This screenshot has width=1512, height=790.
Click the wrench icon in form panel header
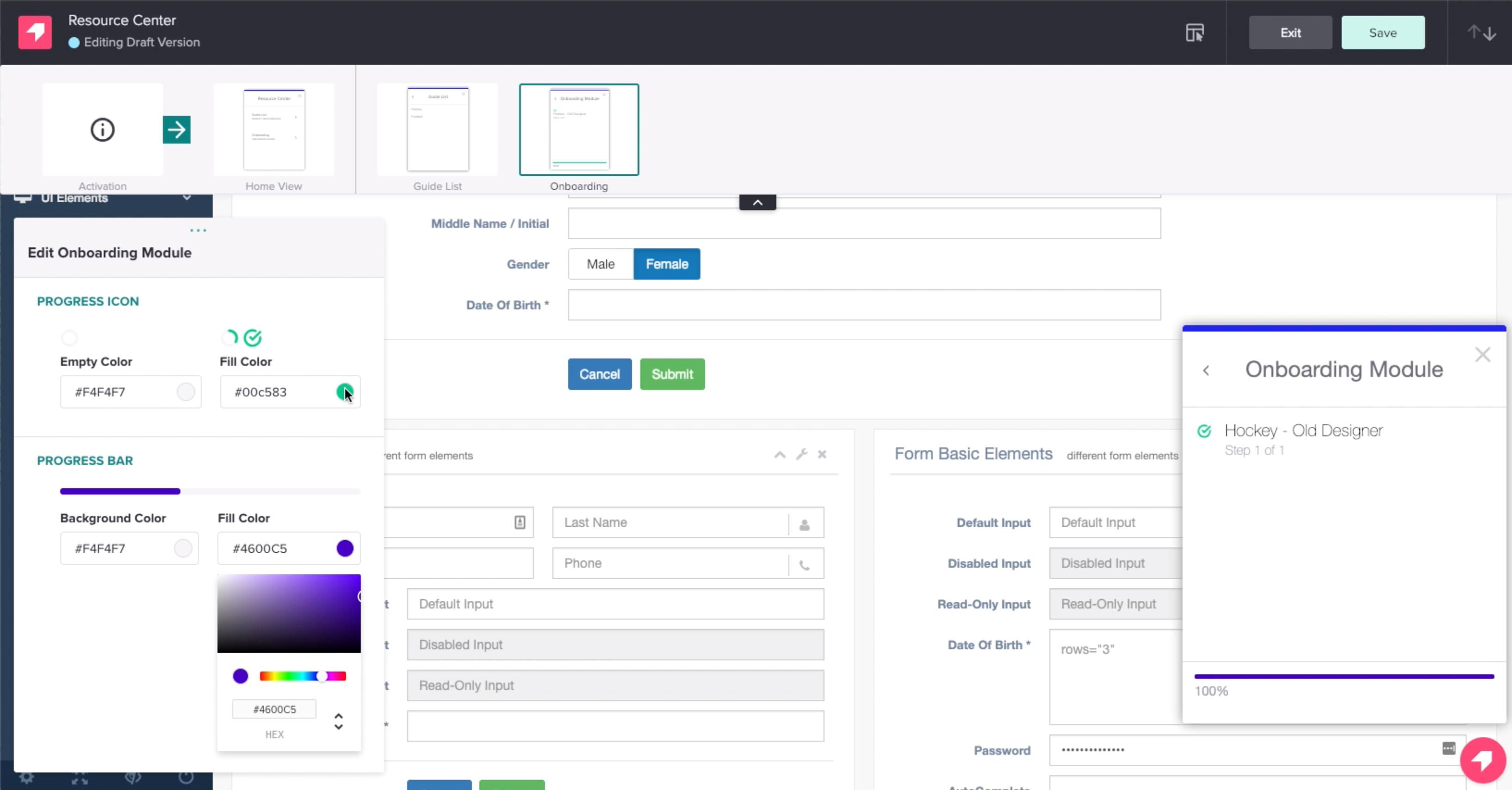801,454
